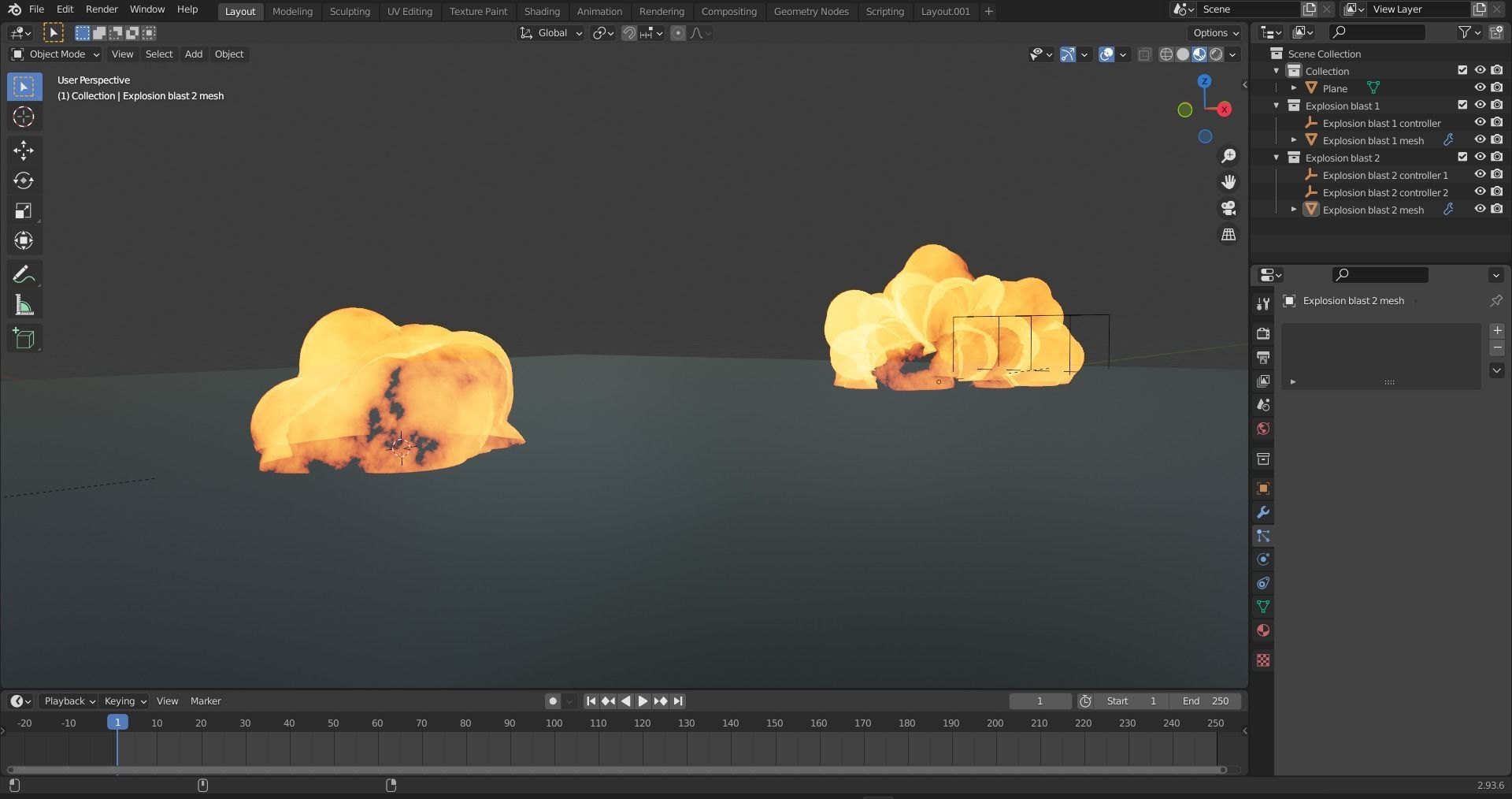Screen dimensions: 1512x799
Task: Switch viewport to camera view
Action: tap(1228, 208)
